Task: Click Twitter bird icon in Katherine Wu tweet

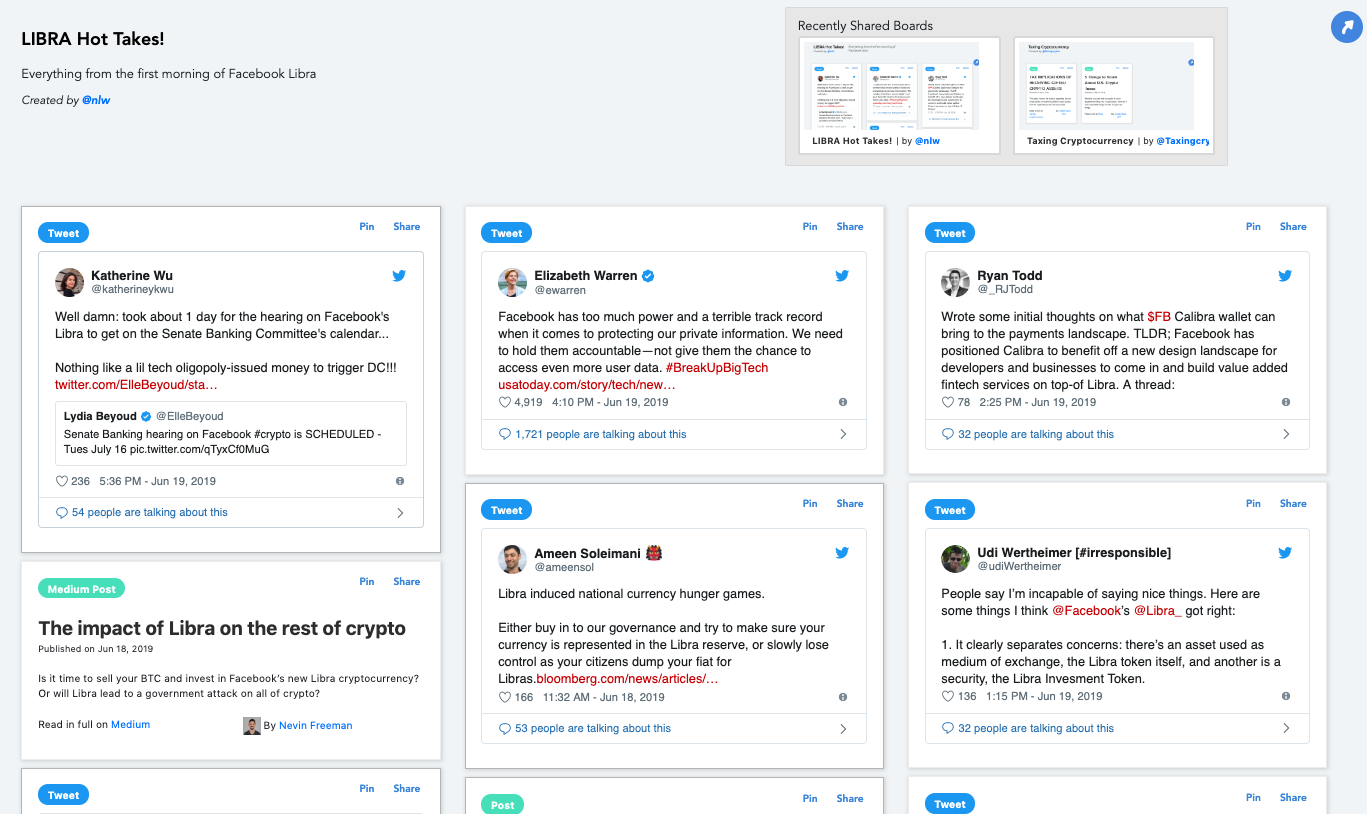Action: click(399, 276)
